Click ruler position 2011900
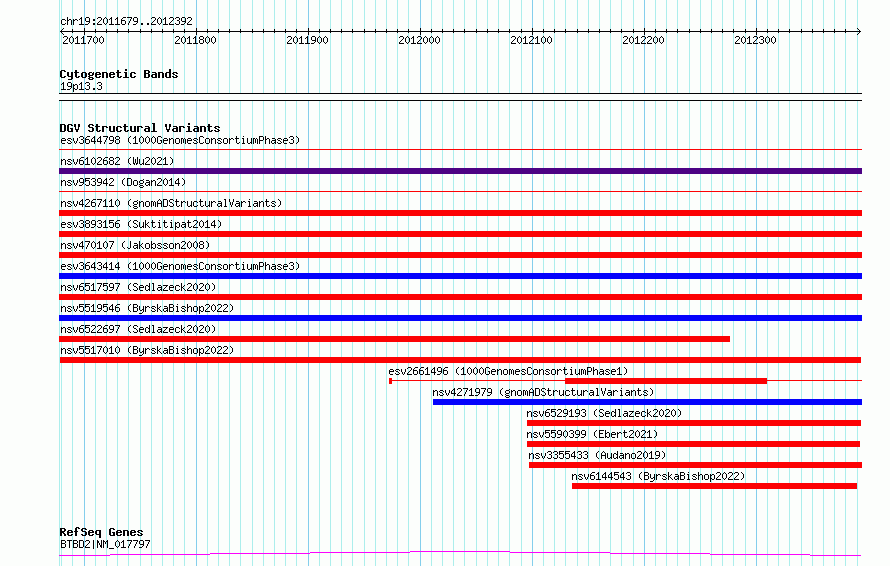 (307, 40)
